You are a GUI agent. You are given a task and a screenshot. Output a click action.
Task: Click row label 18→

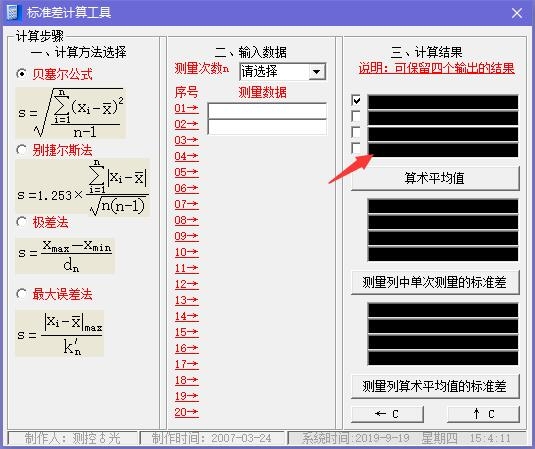pyautogui.click(x=186, y=380)
